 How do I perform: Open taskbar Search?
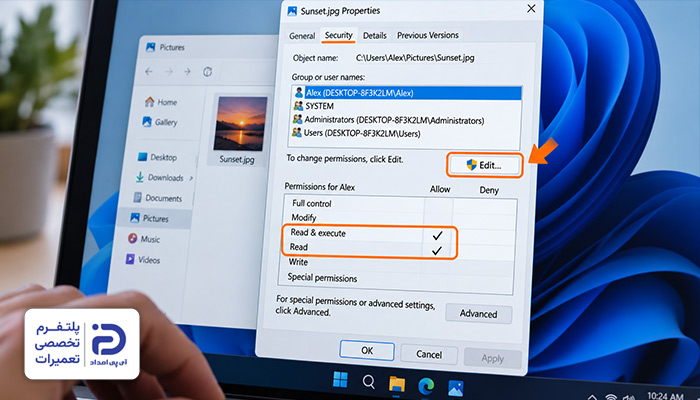click(368, 382)
